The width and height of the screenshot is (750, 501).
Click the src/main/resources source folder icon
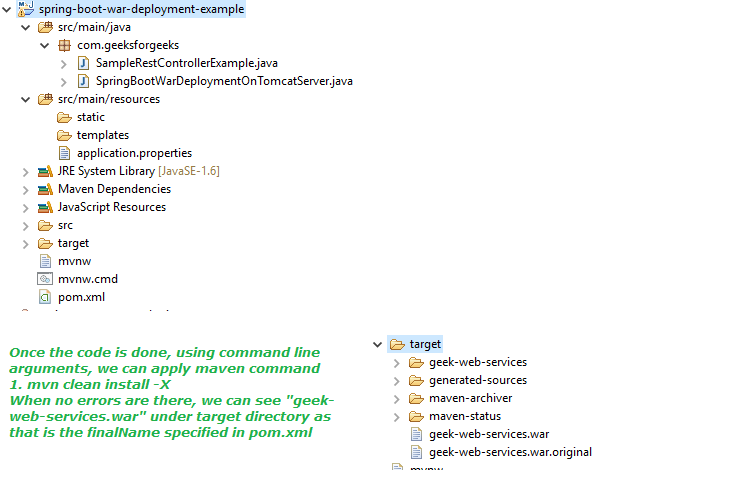coord(45,99)
